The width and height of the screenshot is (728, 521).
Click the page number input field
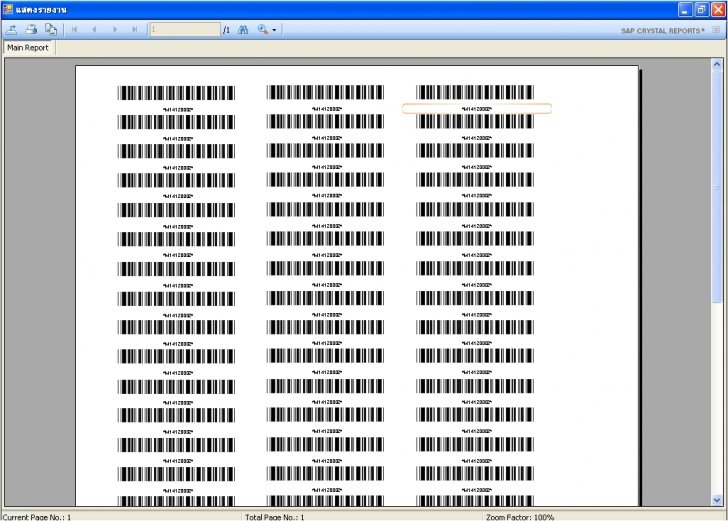point(184,30)
